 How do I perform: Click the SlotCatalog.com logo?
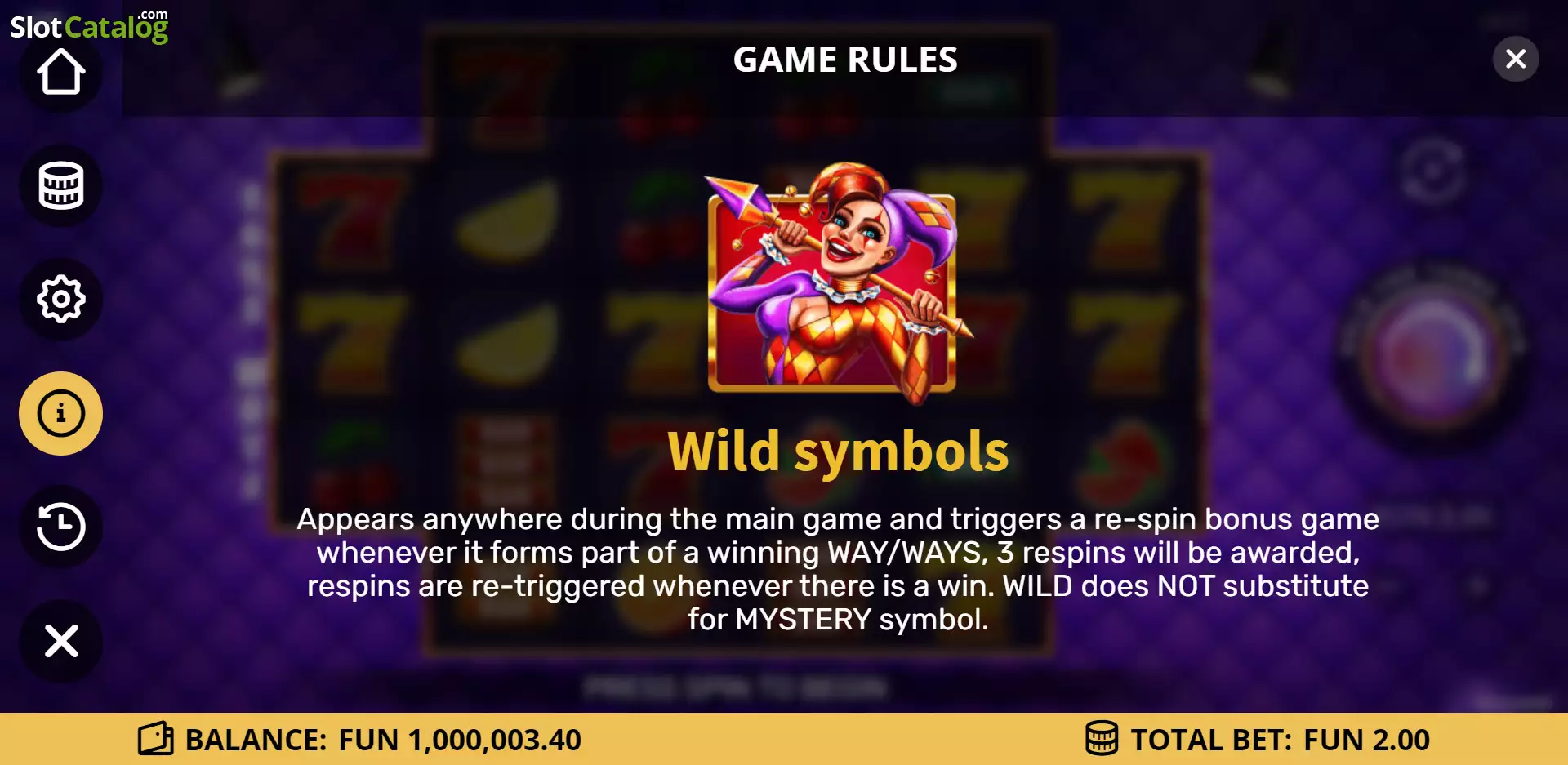click(89, 26)
